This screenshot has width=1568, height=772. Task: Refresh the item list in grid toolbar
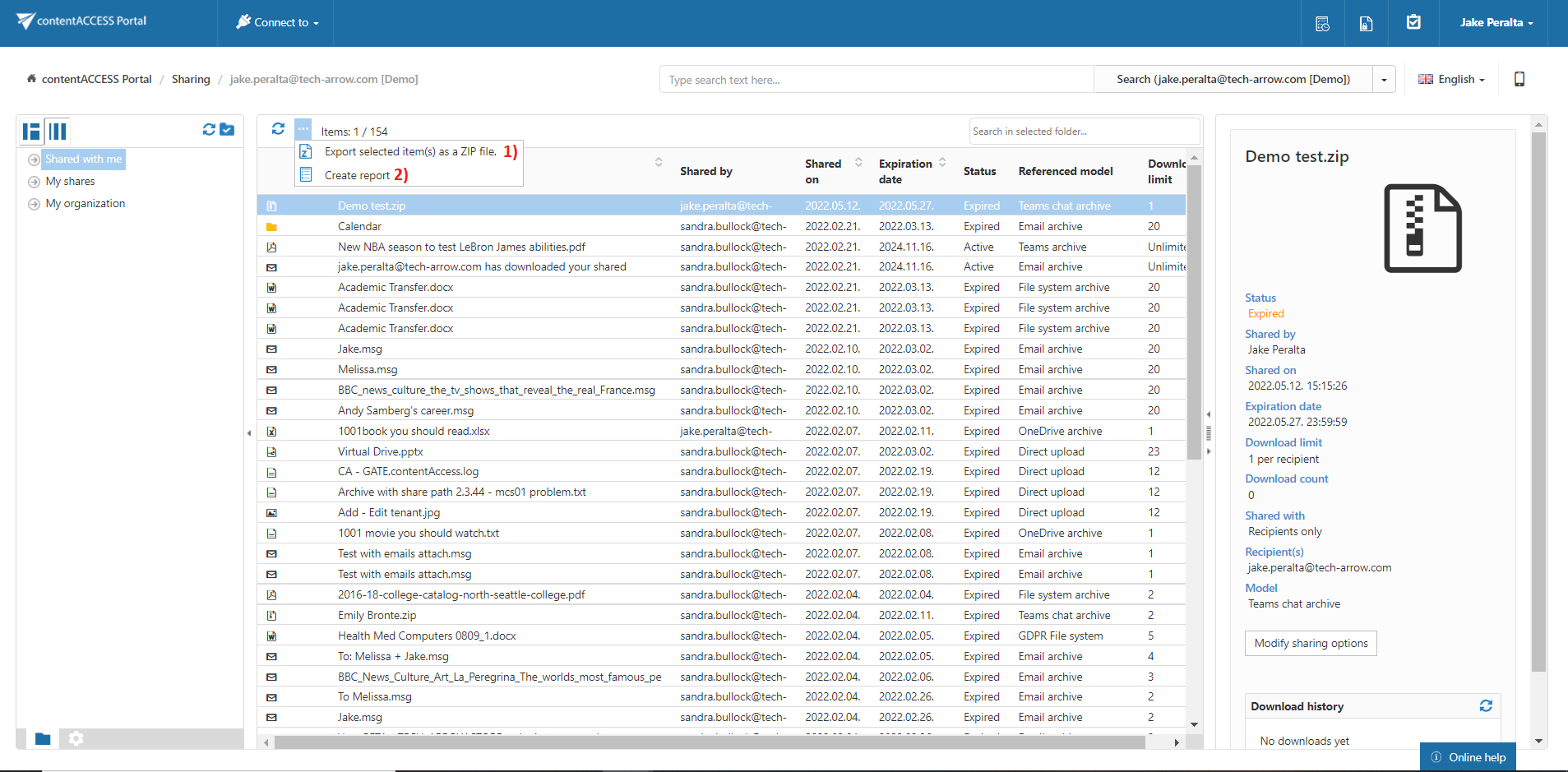click(x=278, y=129)
